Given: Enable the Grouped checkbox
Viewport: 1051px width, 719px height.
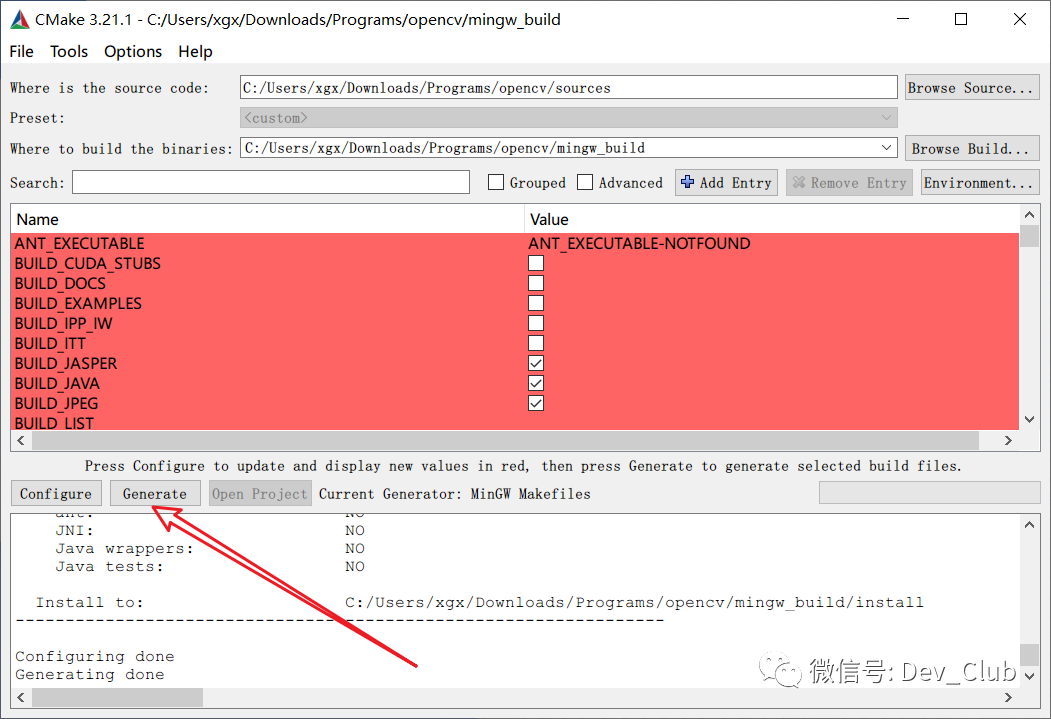Looking at the screenshot, I should pos(496,182).
